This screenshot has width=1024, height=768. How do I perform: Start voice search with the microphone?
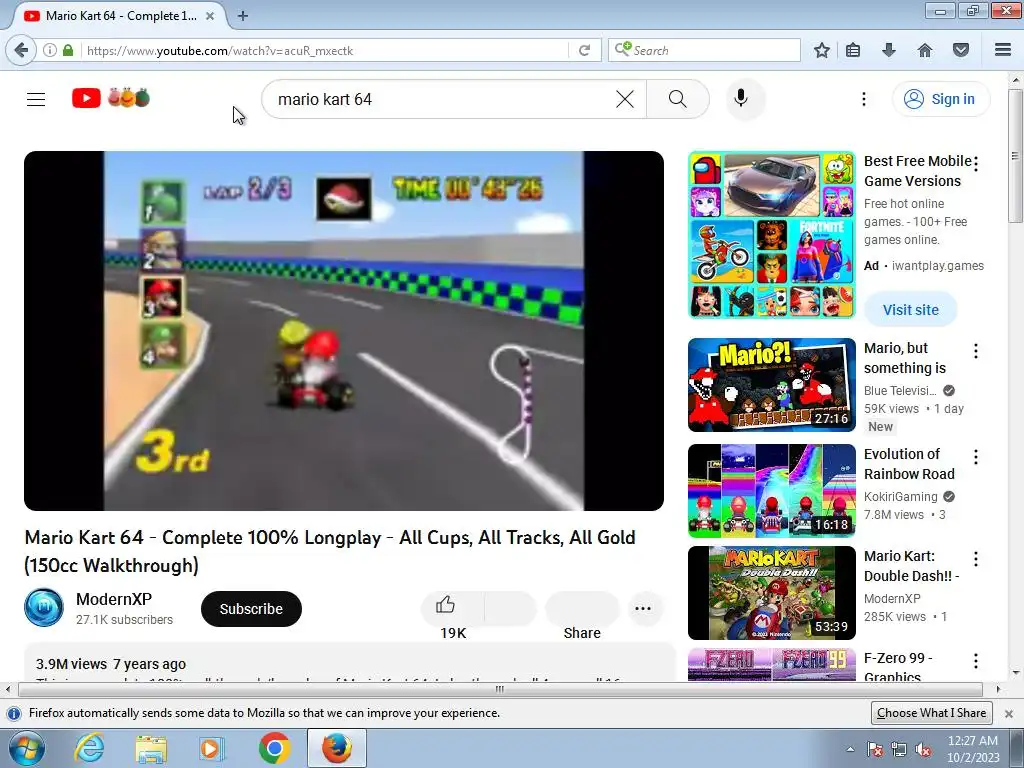coord(741,99)
